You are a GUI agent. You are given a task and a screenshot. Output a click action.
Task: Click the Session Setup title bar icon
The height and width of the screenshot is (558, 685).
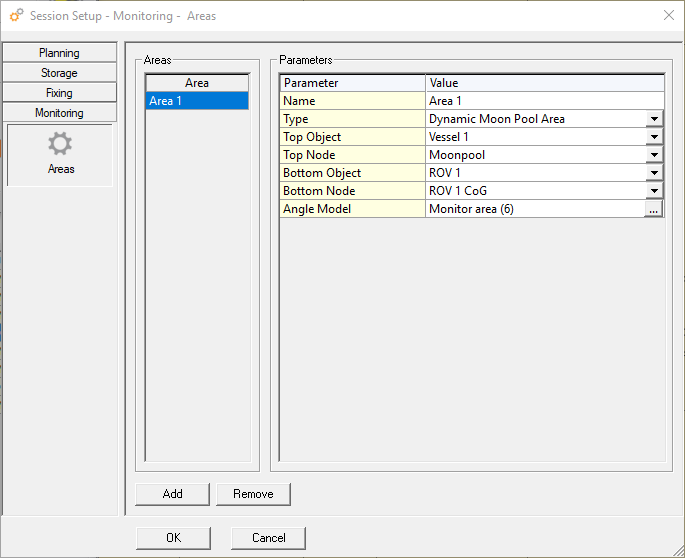16,16
